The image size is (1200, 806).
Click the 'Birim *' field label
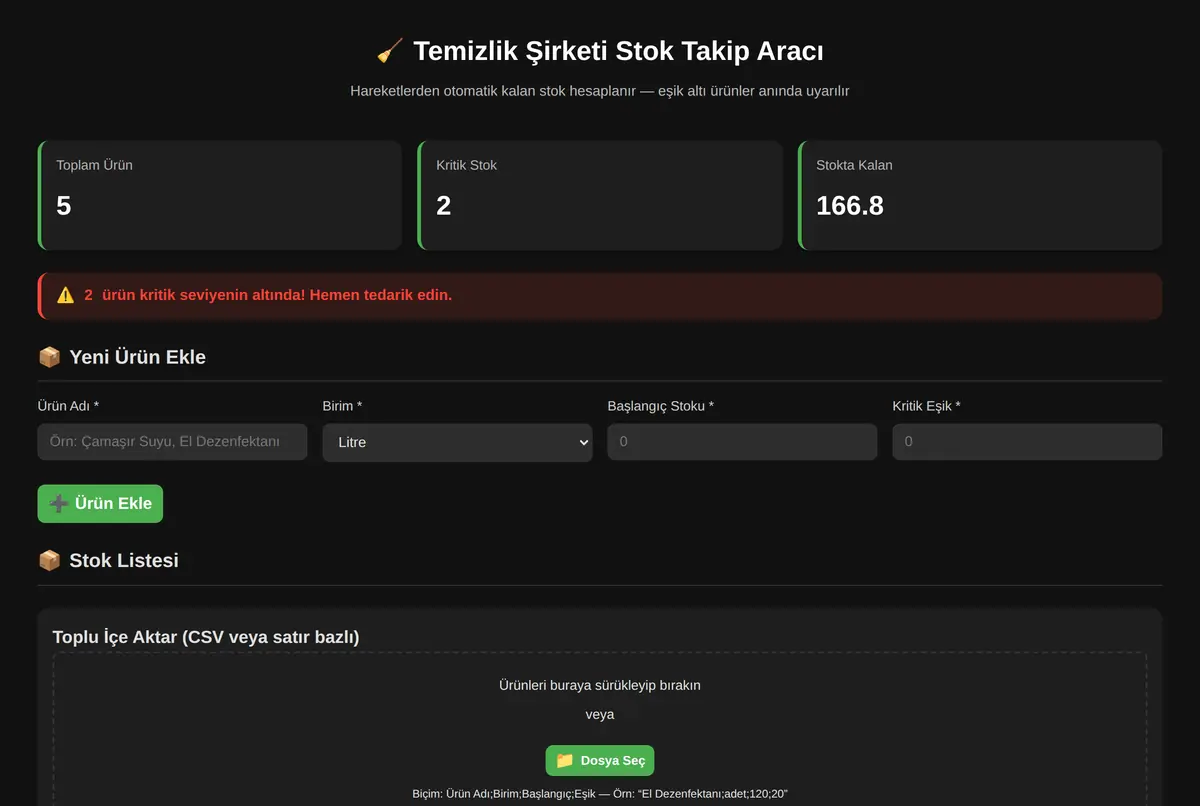(342, 406)
